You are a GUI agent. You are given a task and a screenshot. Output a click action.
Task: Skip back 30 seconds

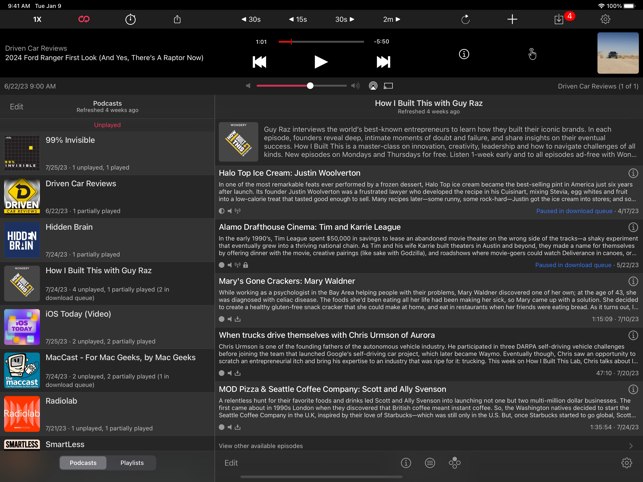(x=251, y=19)
